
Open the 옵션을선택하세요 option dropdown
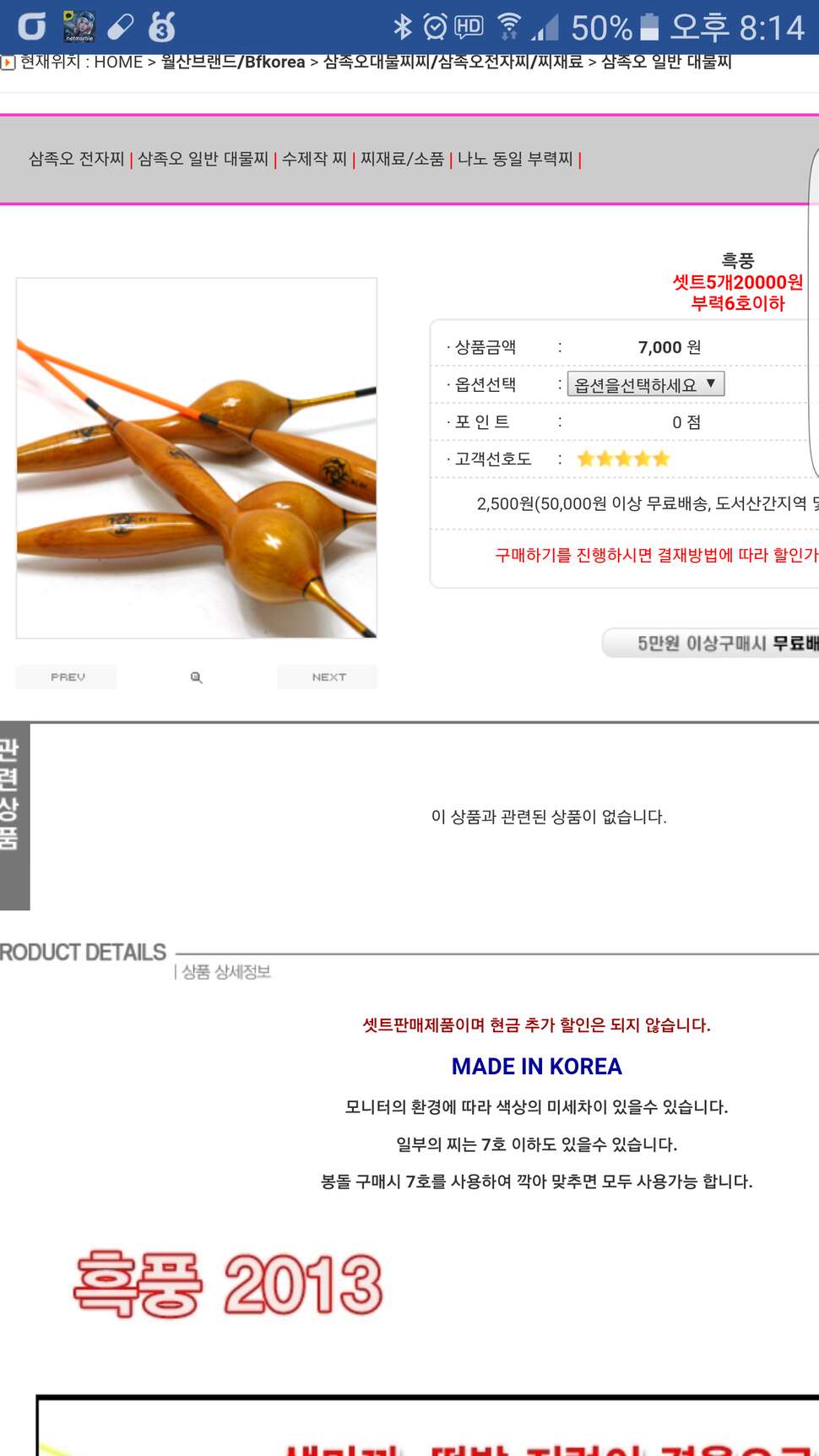coord(646,384)
